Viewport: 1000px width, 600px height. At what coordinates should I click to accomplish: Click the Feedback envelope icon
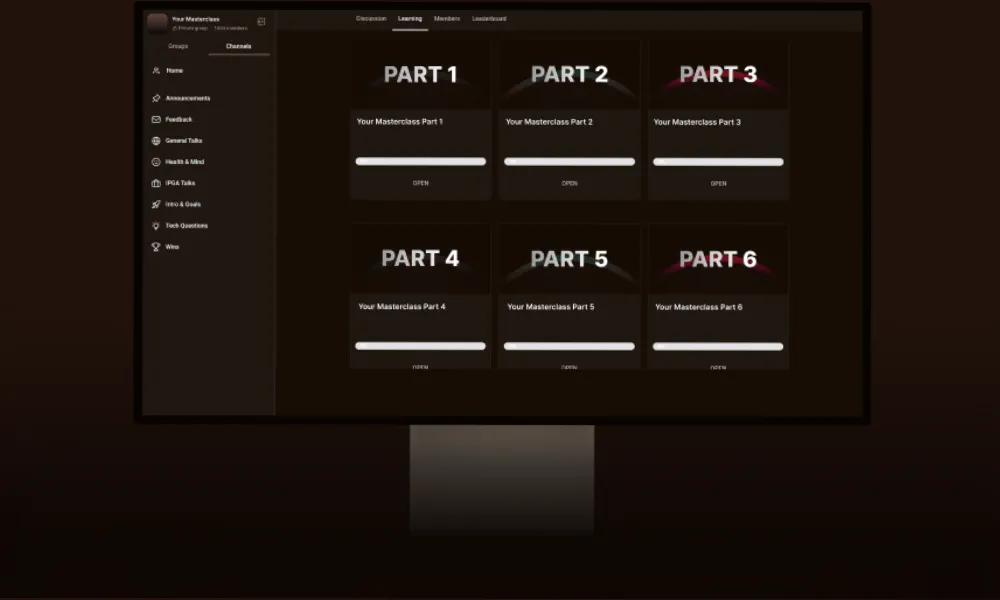pos(156,119)
